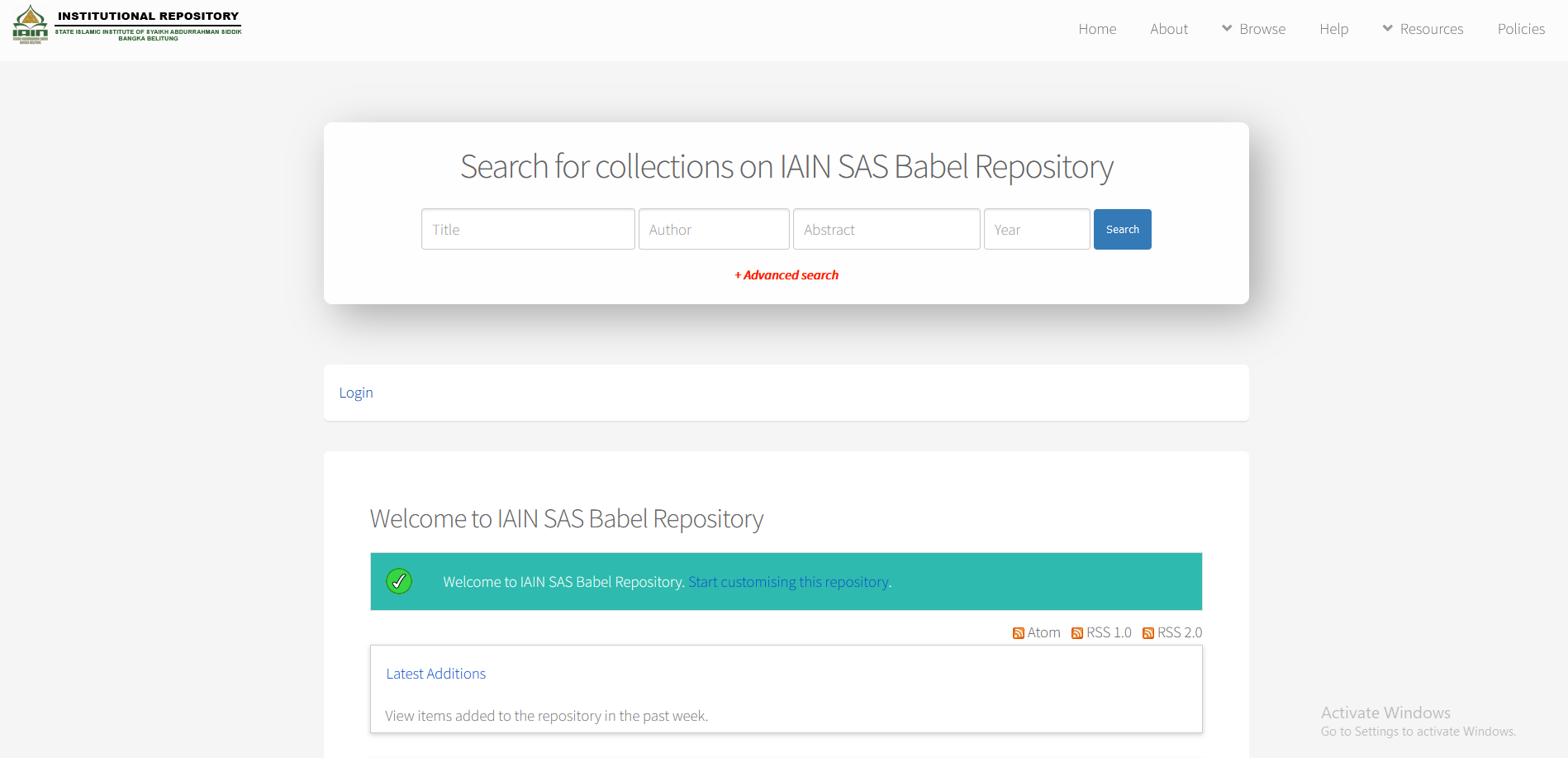Open the RSS 1.0 feed link
Image resolution: width=1568 pixels, height=758 pixels.
tap(1109, 632)
